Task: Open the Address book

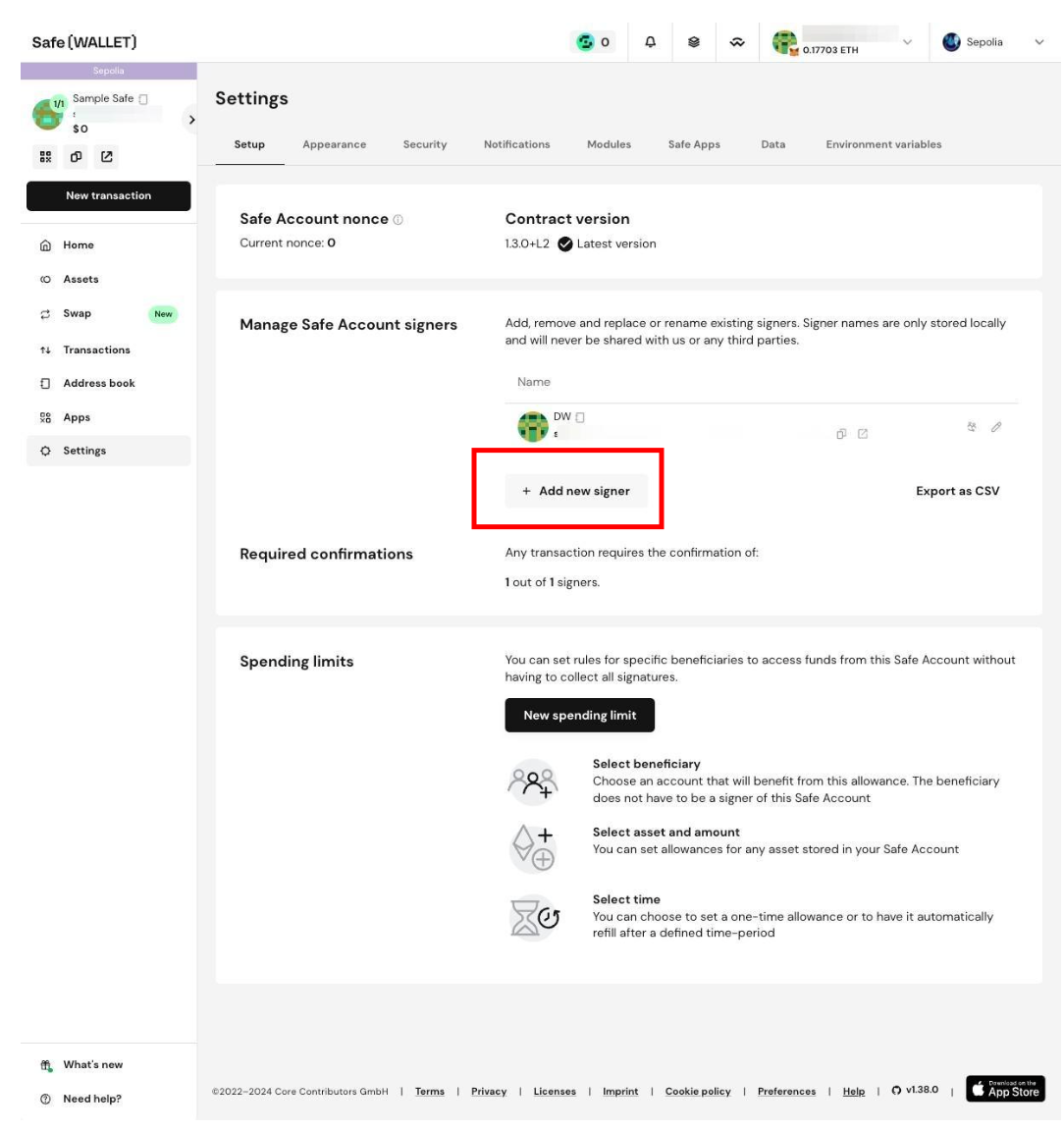Action: pyautogui.click(x=108, y=383)
